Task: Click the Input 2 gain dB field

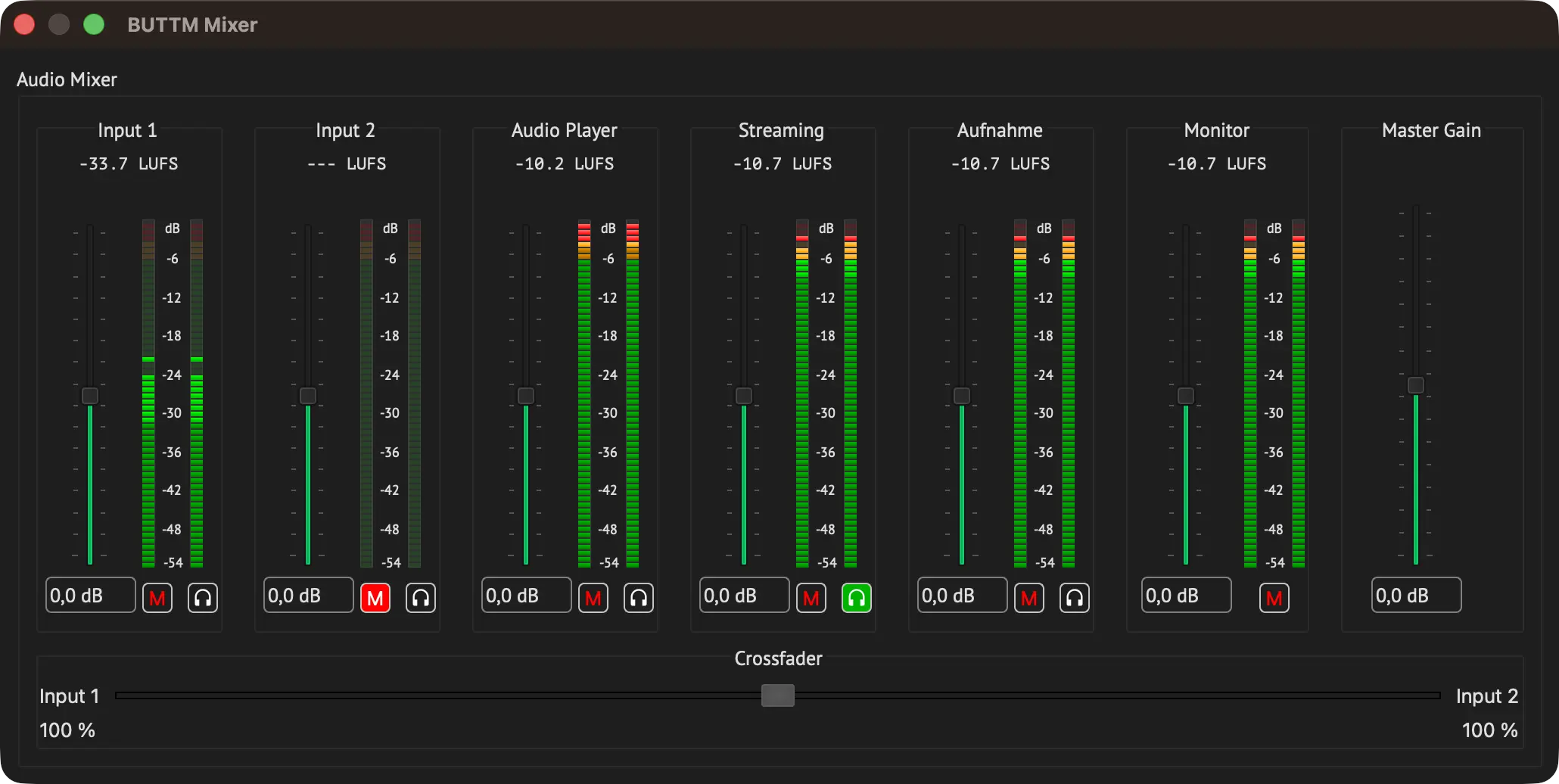Action: pos(309,596)
